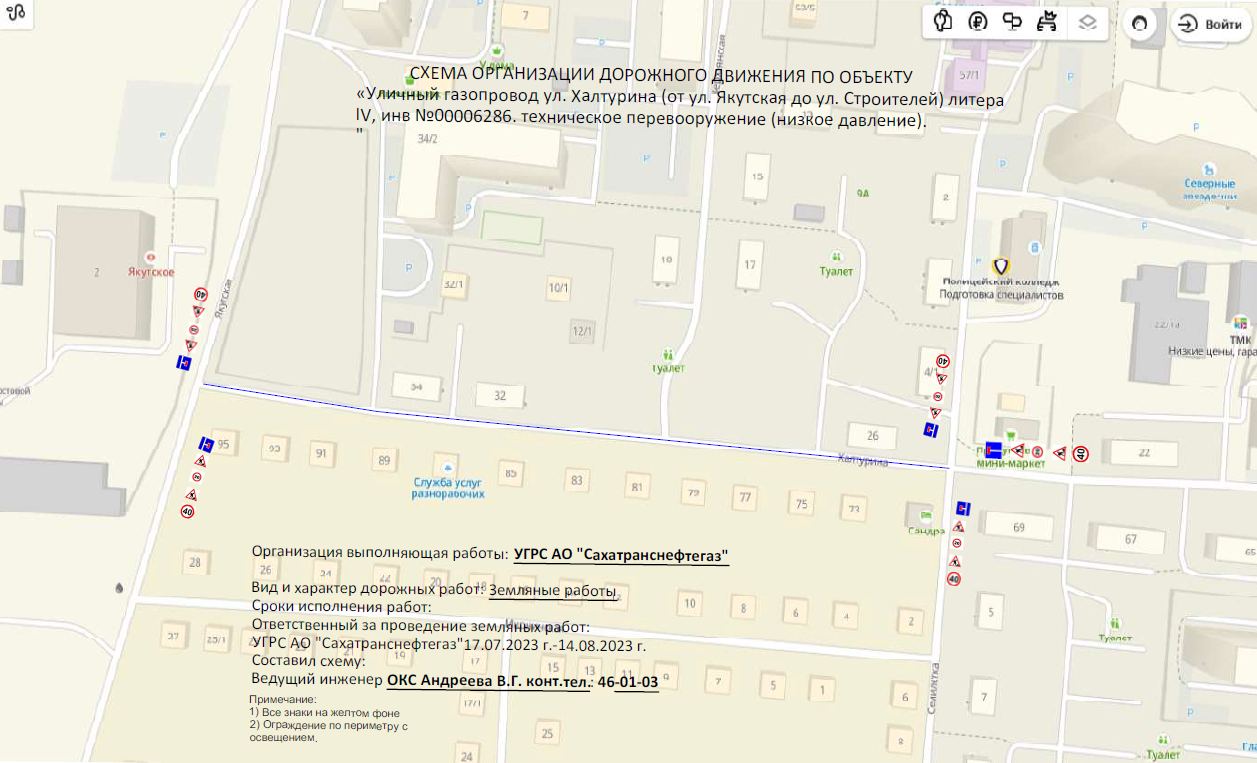Click house number 83 on map
Image resolution: width=1257 pixels, height=763 pixels.
point(576,481)
